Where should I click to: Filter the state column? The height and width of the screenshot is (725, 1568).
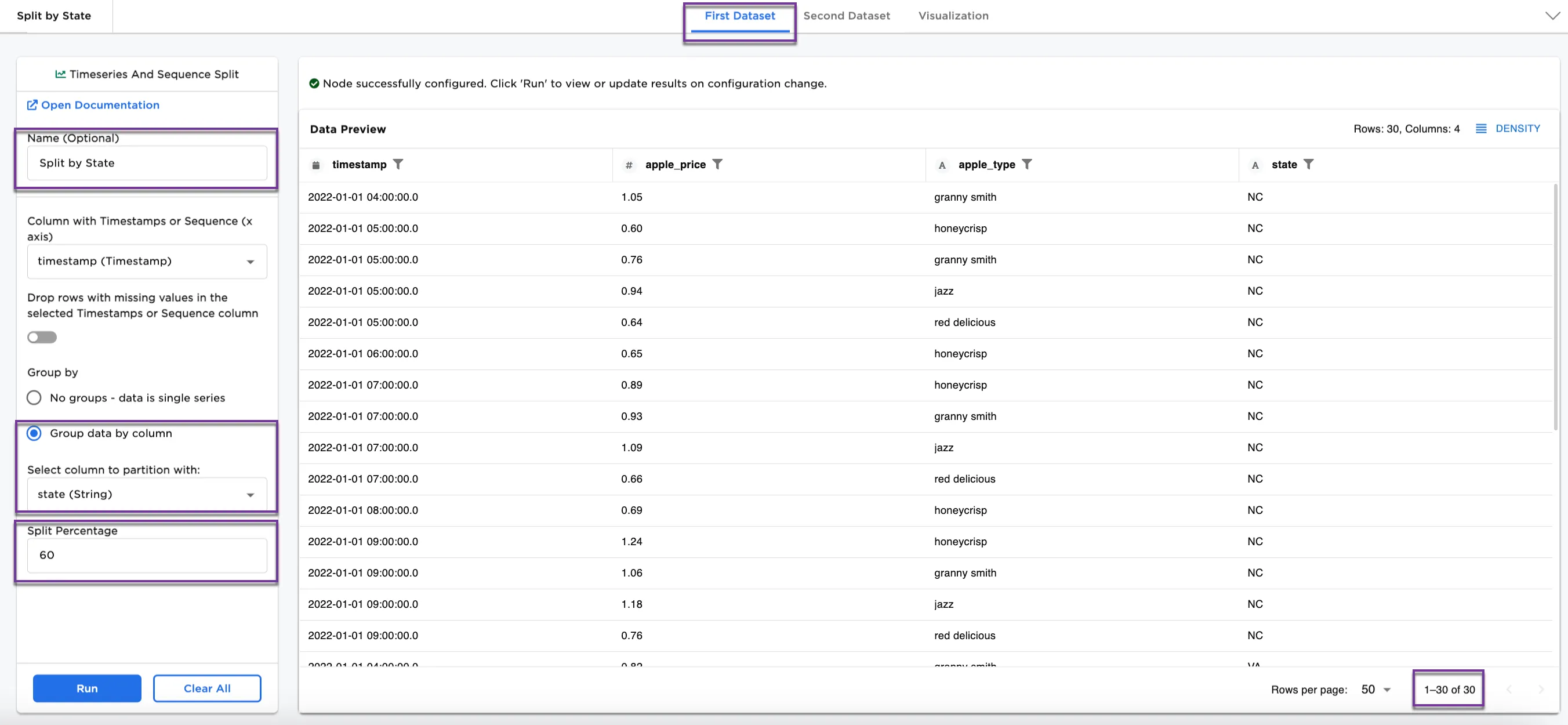[x=1308, y=164]
